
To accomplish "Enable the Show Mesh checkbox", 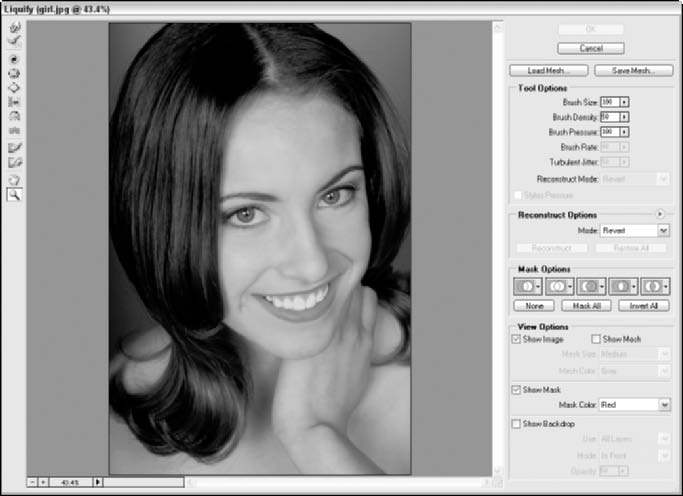I will coord(596,339).
